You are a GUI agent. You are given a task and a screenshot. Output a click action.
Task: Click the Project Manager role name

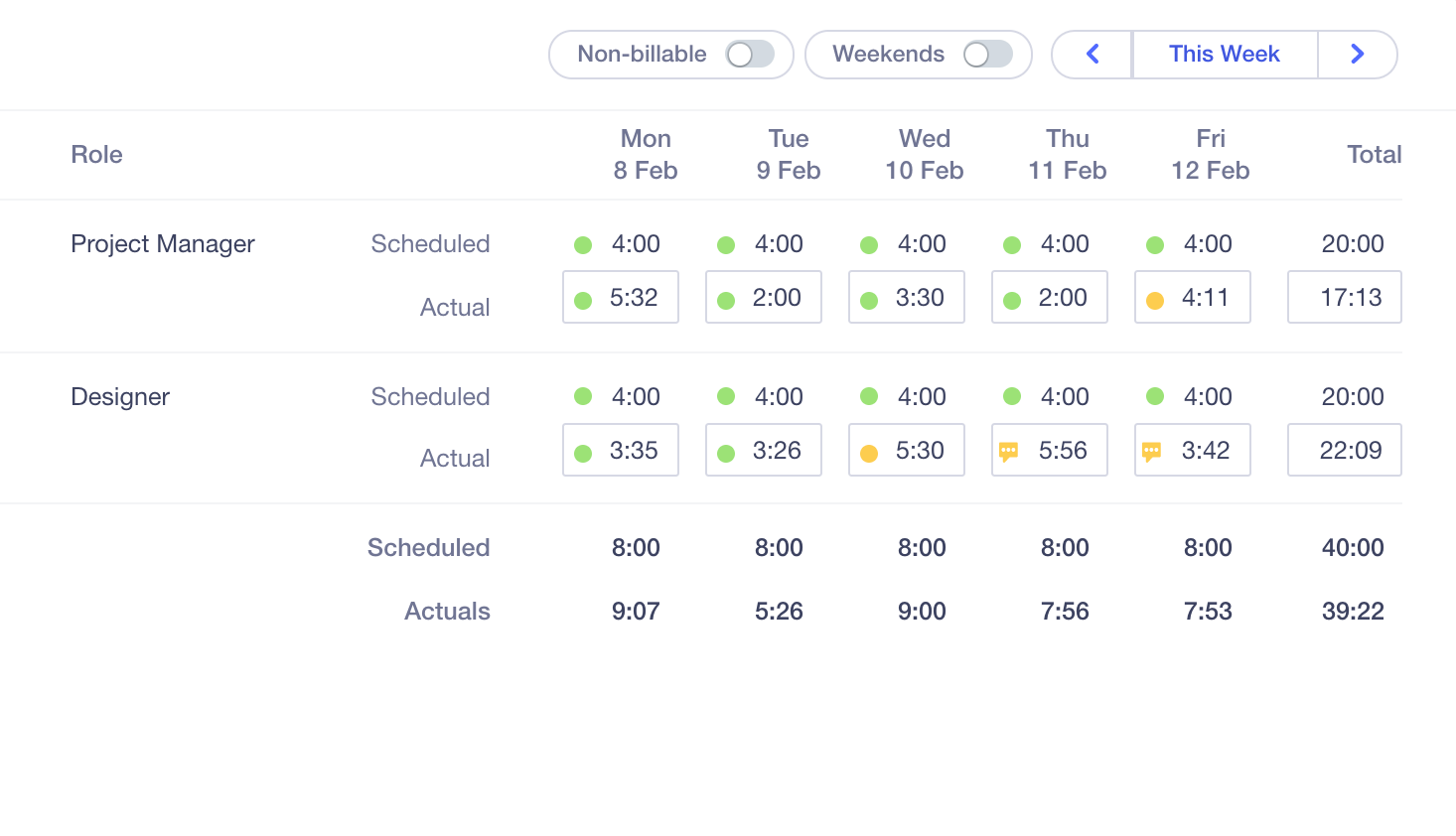[x=163, y=244]
